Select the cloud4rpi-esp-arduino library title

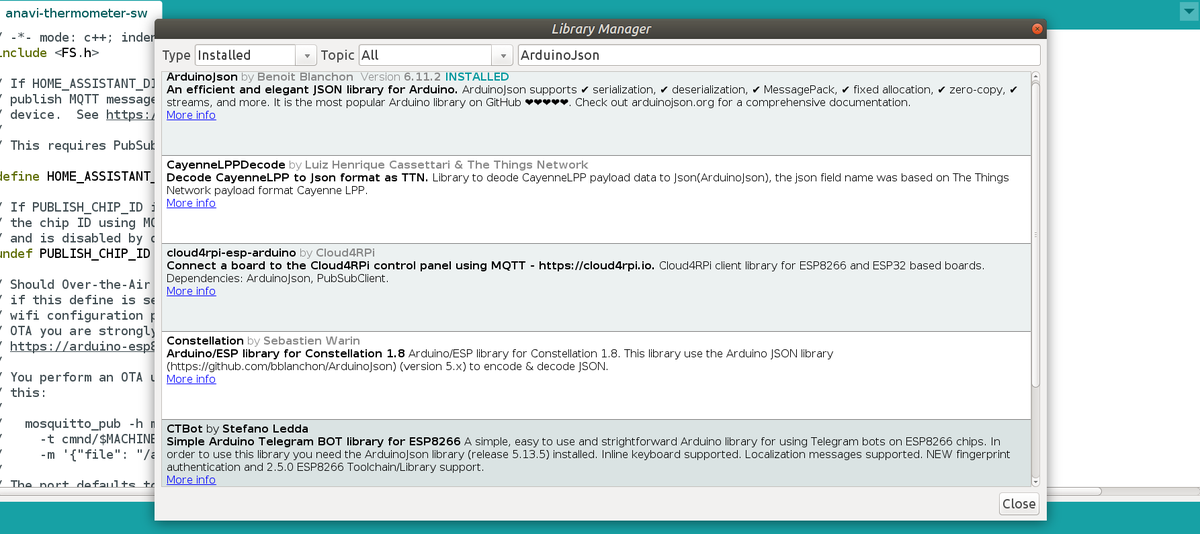[231, 253]
